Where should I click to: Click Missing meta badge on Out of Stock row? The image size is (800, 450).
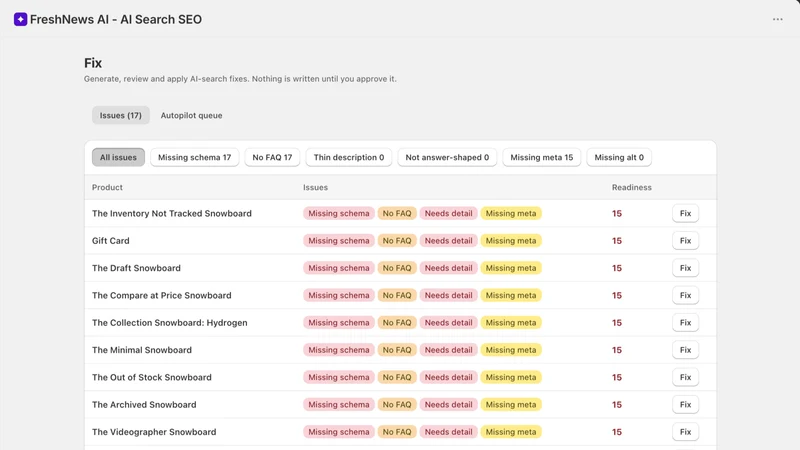pyautogui.click(x=511, y=377)
